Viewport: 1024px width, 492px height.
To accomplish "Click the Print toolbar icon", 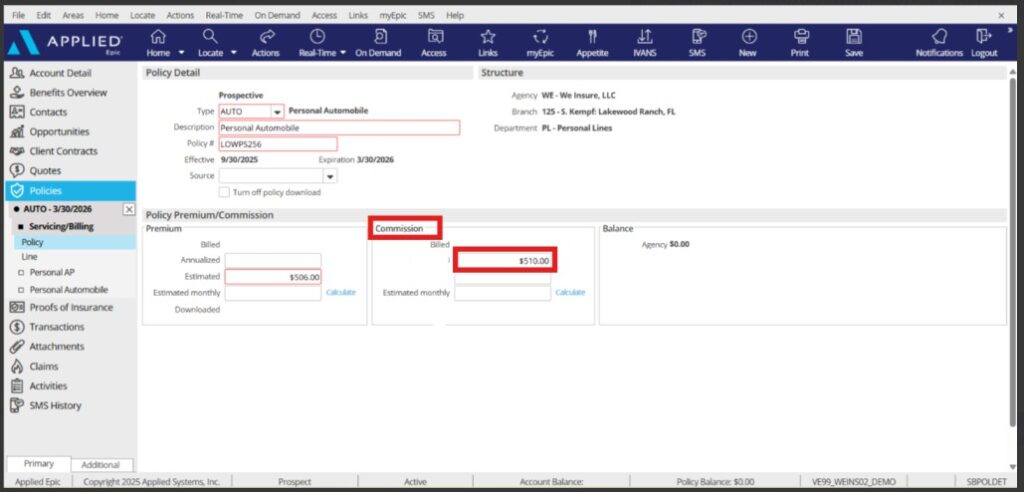I will pyautogui.click(x=800, y=41).
